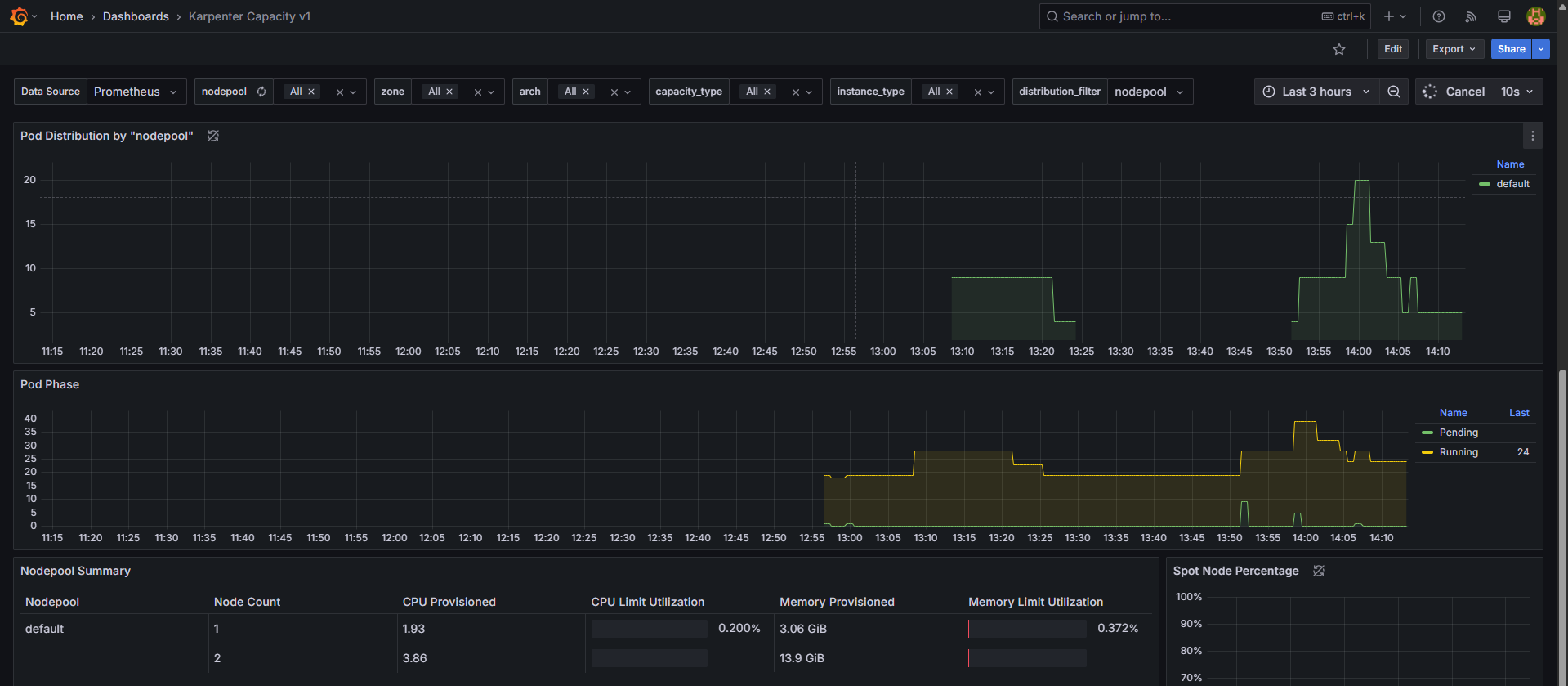This screenshot has width=1568, height=686.
Task: Click the loading spinner icon beside Cancel
Action: click(1430, 92)
